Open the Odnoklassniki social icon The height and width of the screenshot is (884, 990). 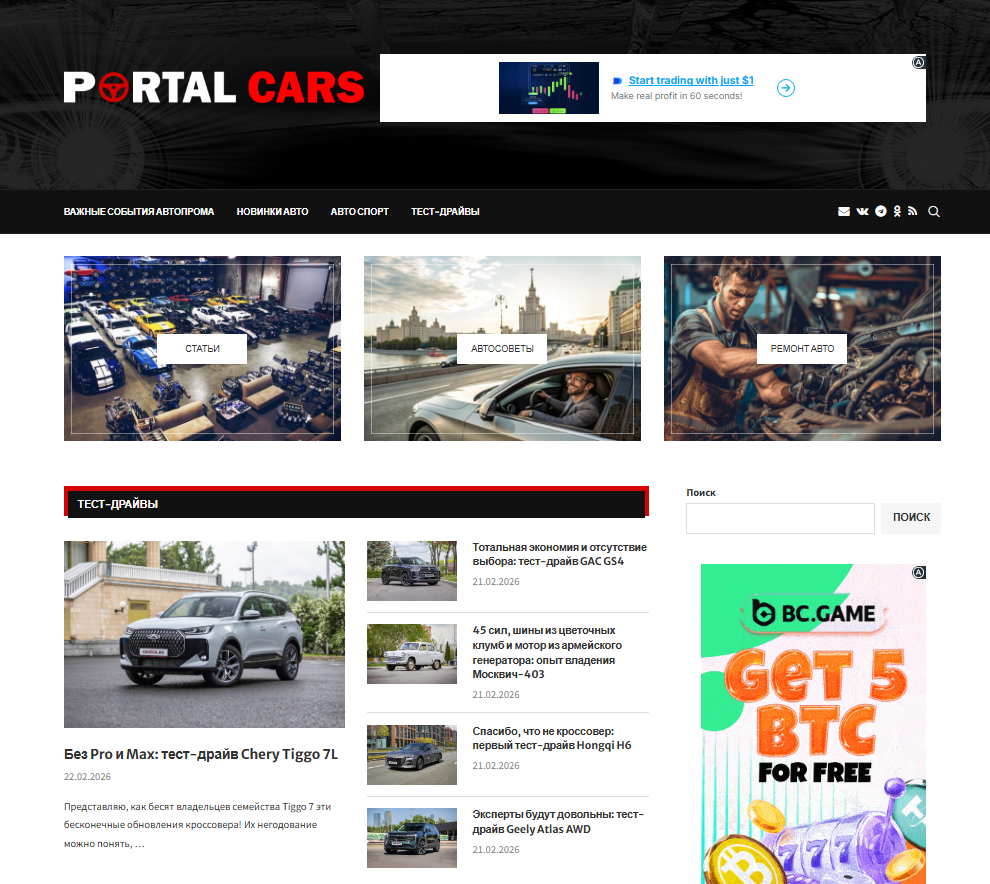(x=897, y=212)
